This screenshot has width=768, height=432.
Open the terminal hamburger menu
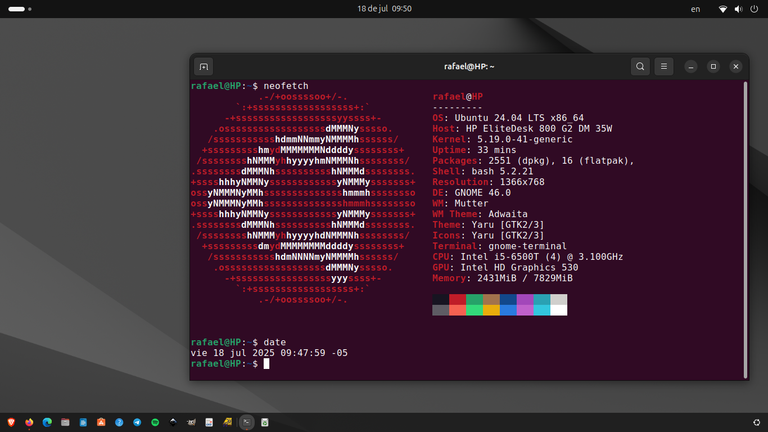pos(664,67)
